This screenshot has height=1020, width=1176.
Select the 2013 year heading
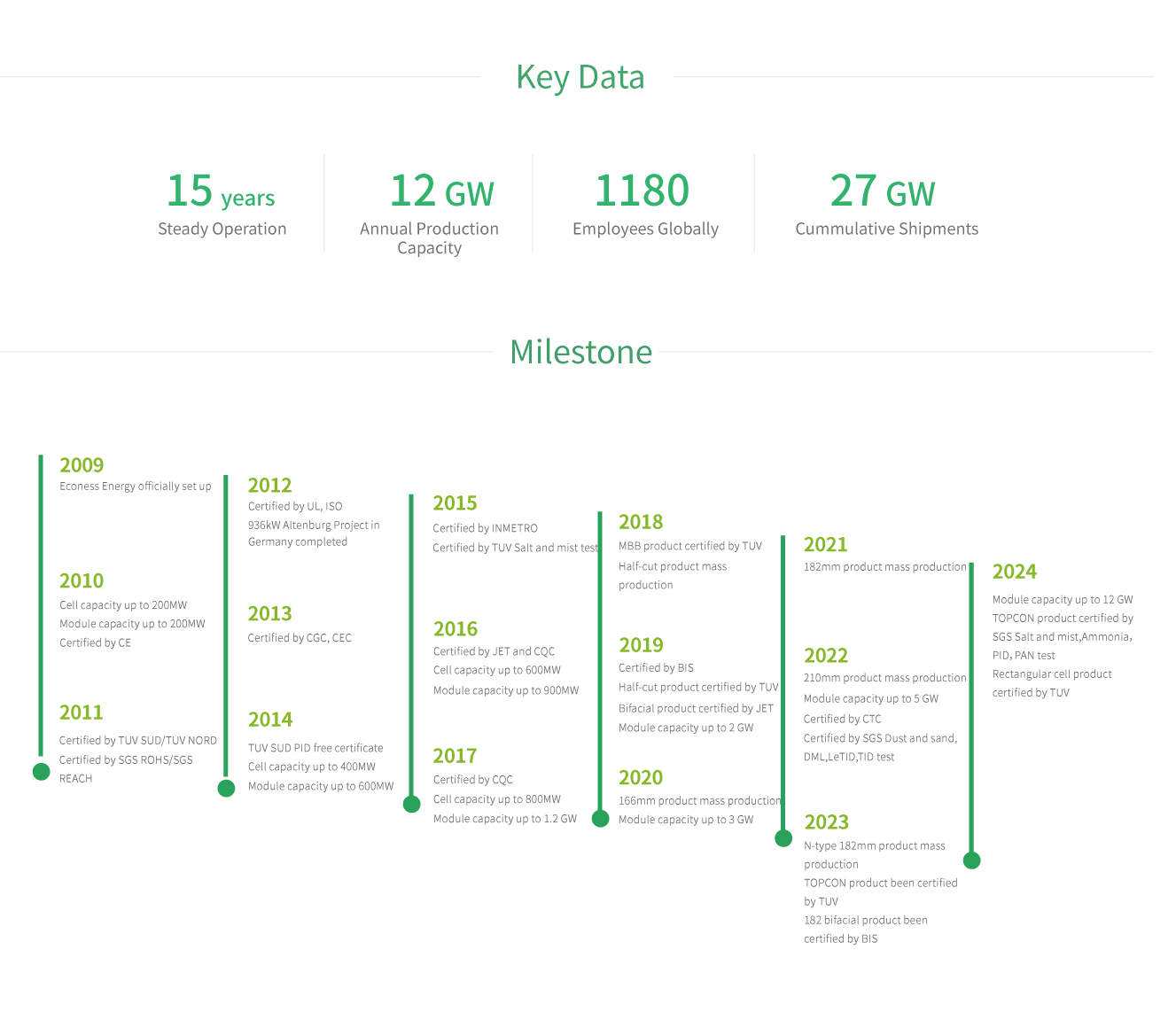pyautogui.click(x=269, y=613)
